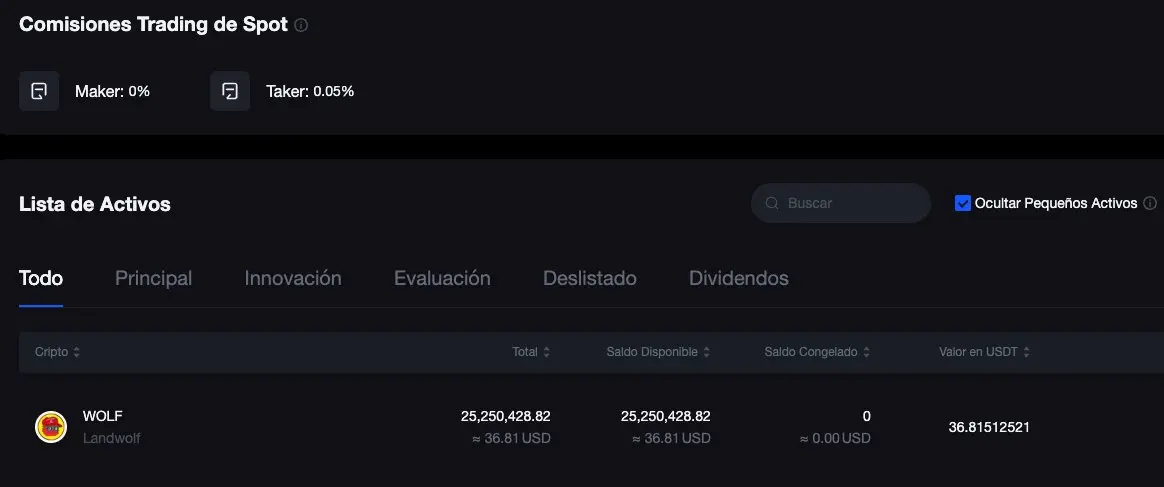Select the Todo tab
Image resolution: width=1164 pixels, height=487 pixels.
point(41,278)
